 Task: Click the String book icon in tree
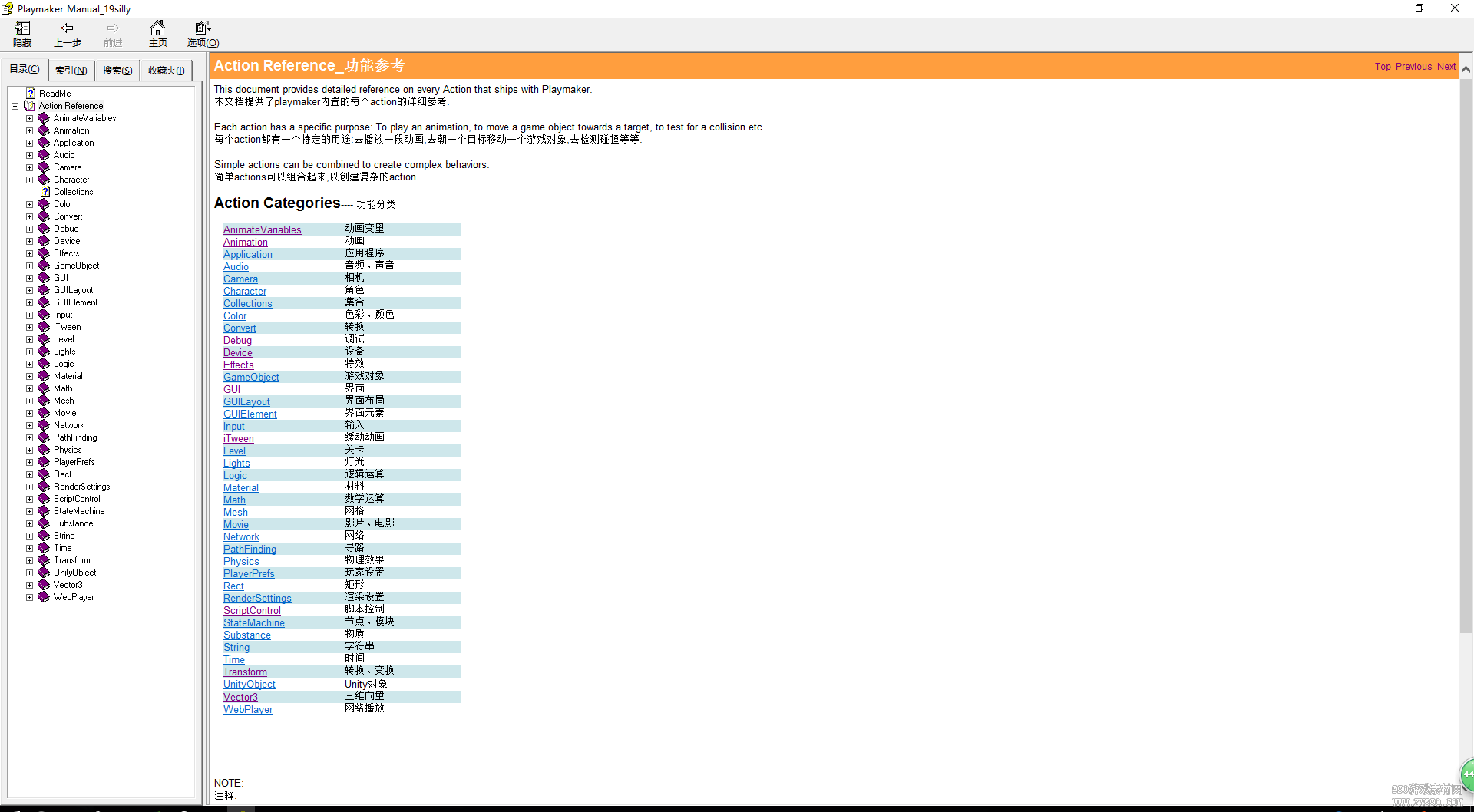click(x=44, y=536)
